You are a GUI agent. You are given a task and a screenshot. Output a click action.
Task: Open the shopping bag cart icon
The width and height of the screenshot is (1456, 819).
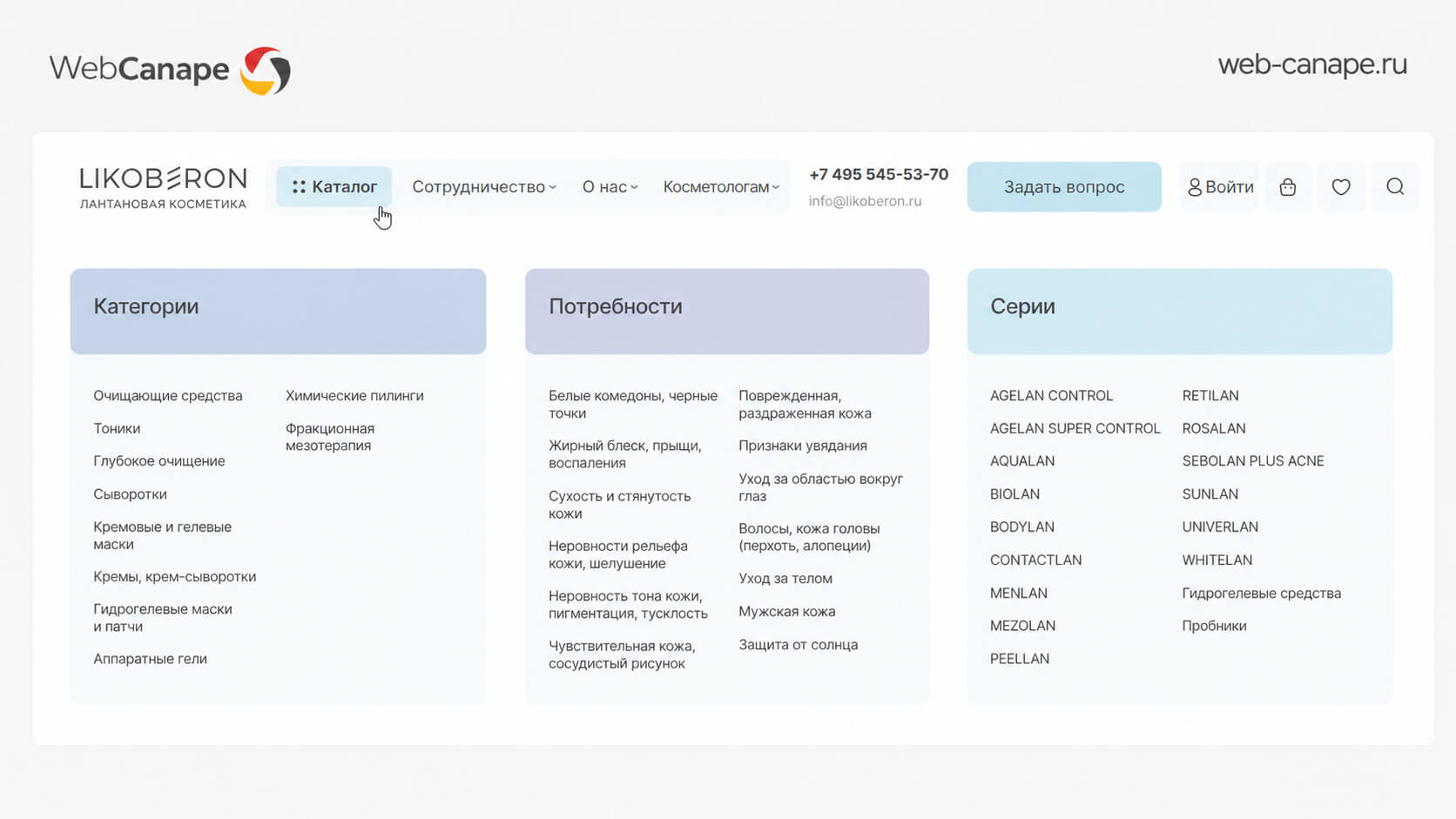(x=1288, y=187)
